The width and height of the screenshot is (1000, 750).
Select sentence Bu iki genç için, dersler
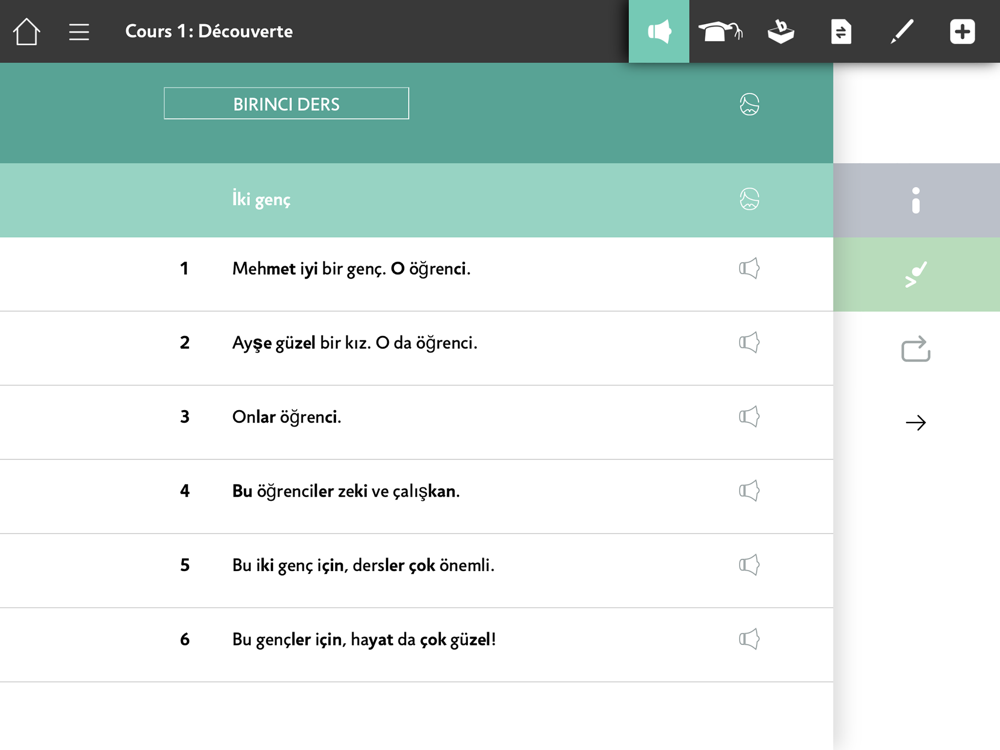point(363,565)
